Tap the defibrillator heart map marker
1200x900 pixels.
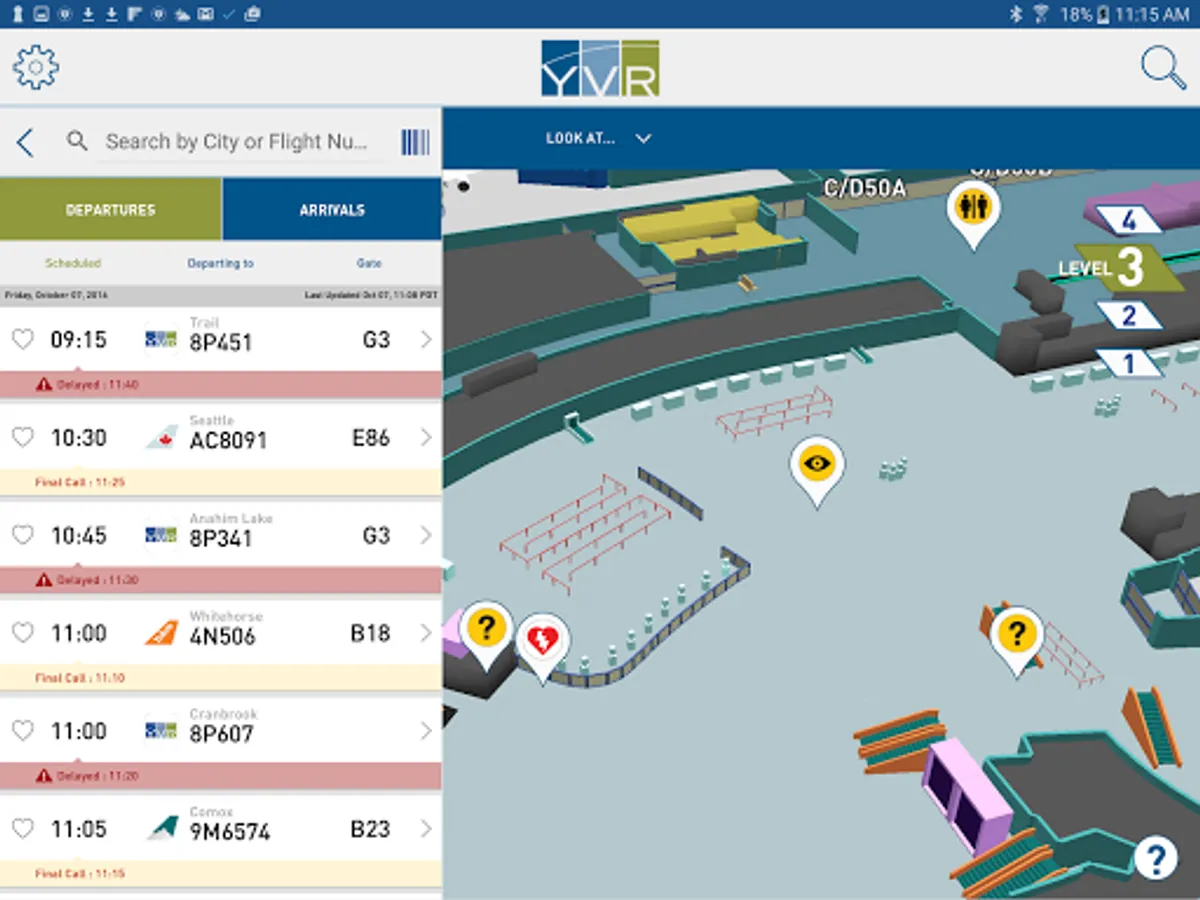(x=542, y=648)
